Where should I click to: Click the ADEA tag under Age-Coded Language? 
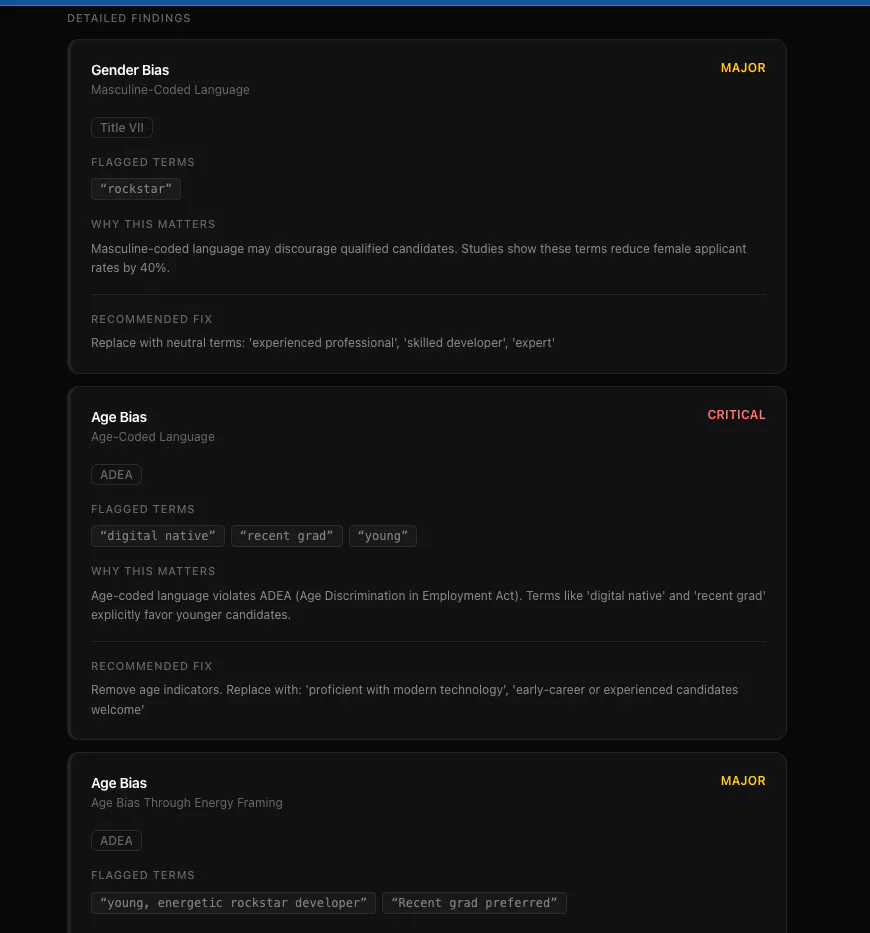[116, 474]
